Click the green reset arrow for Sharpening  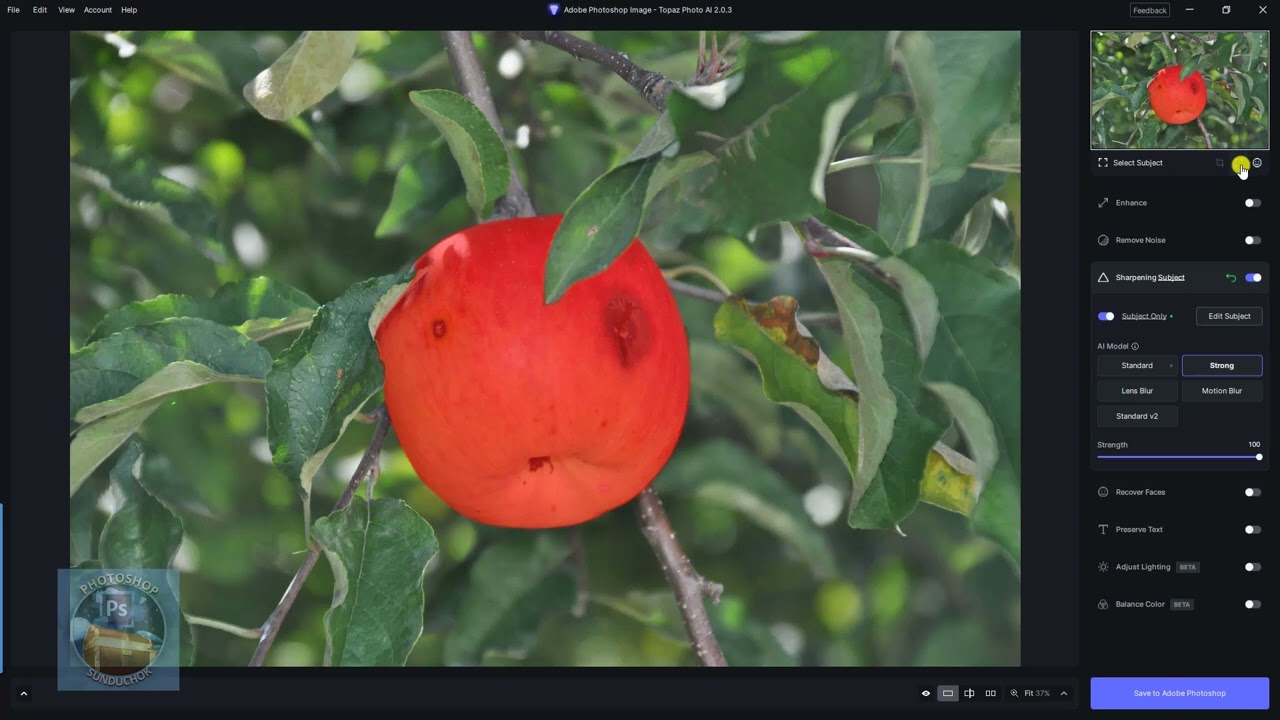point(1231,278)
